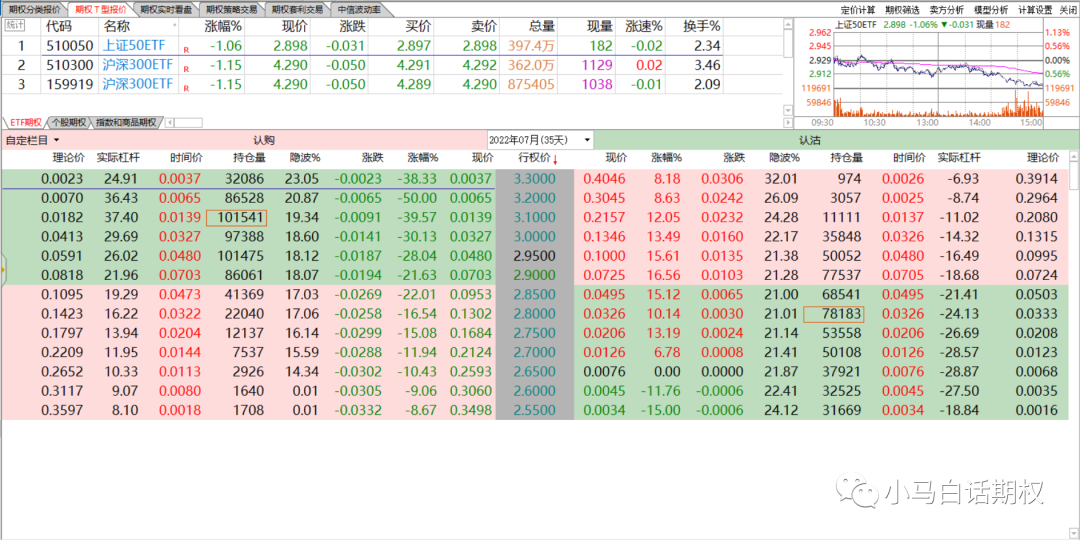Click the 关闭 button at top right
Screen dimensions: 1080x540
(x=1068, y=9)
